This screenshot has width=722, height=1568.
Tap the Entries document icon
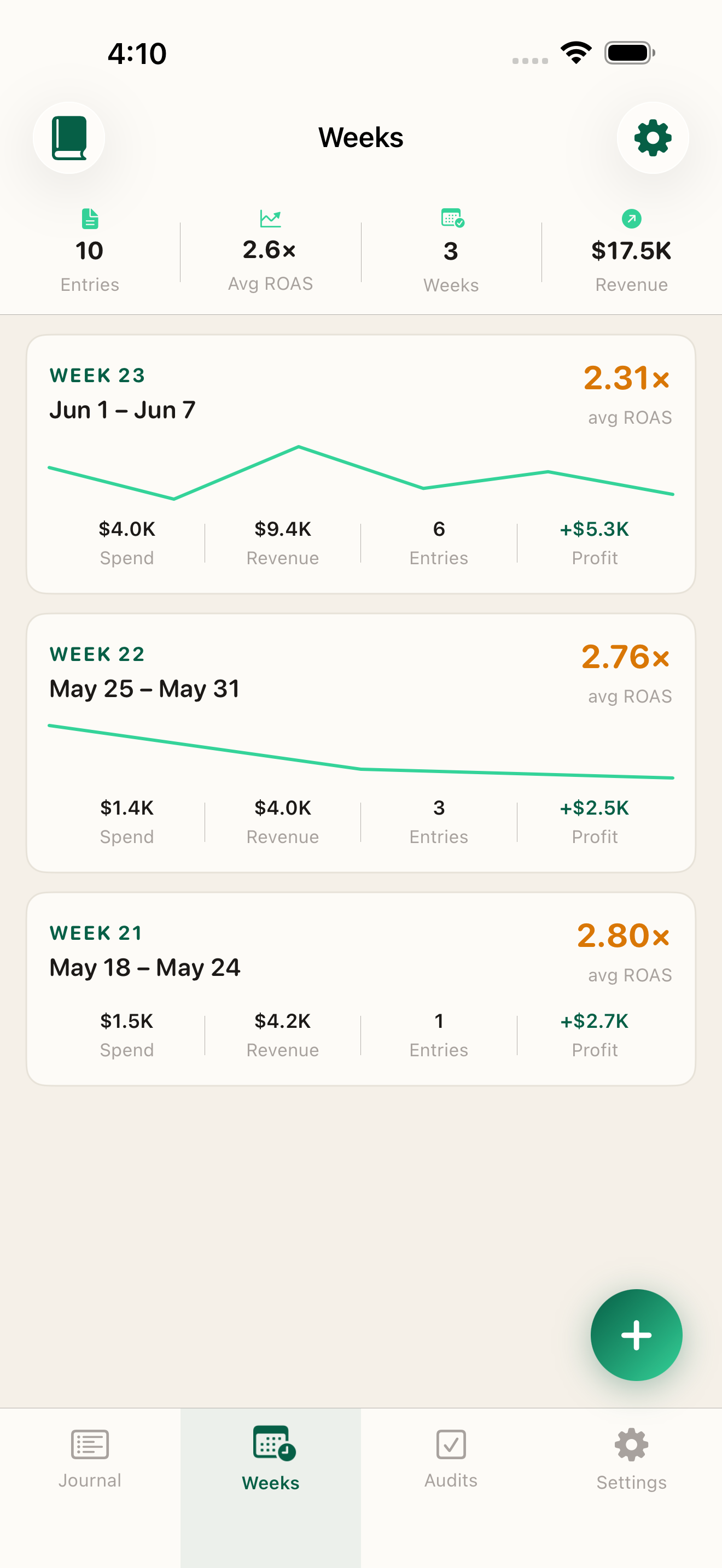point(90,219)
